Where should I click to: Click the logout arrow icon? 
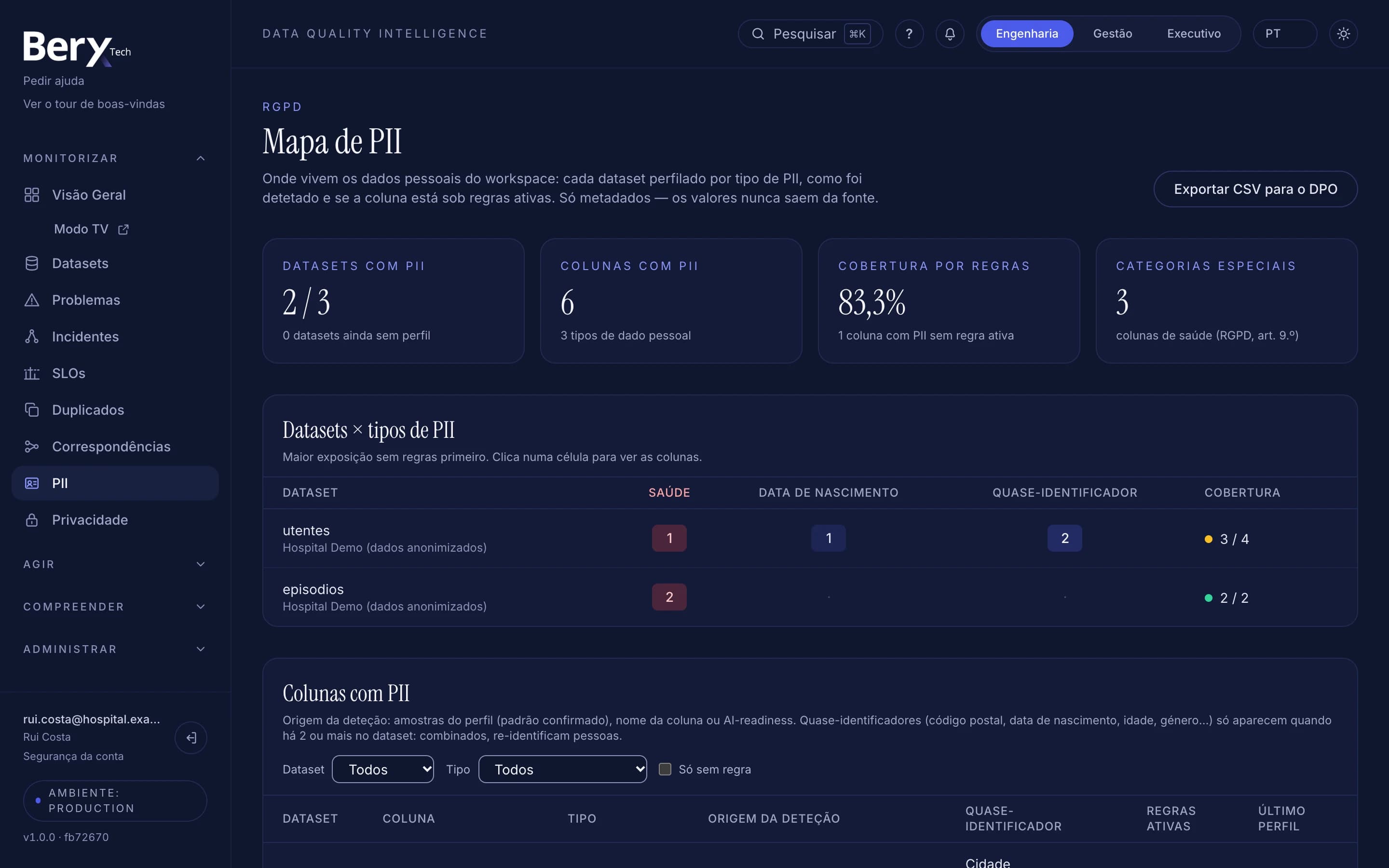191,738
